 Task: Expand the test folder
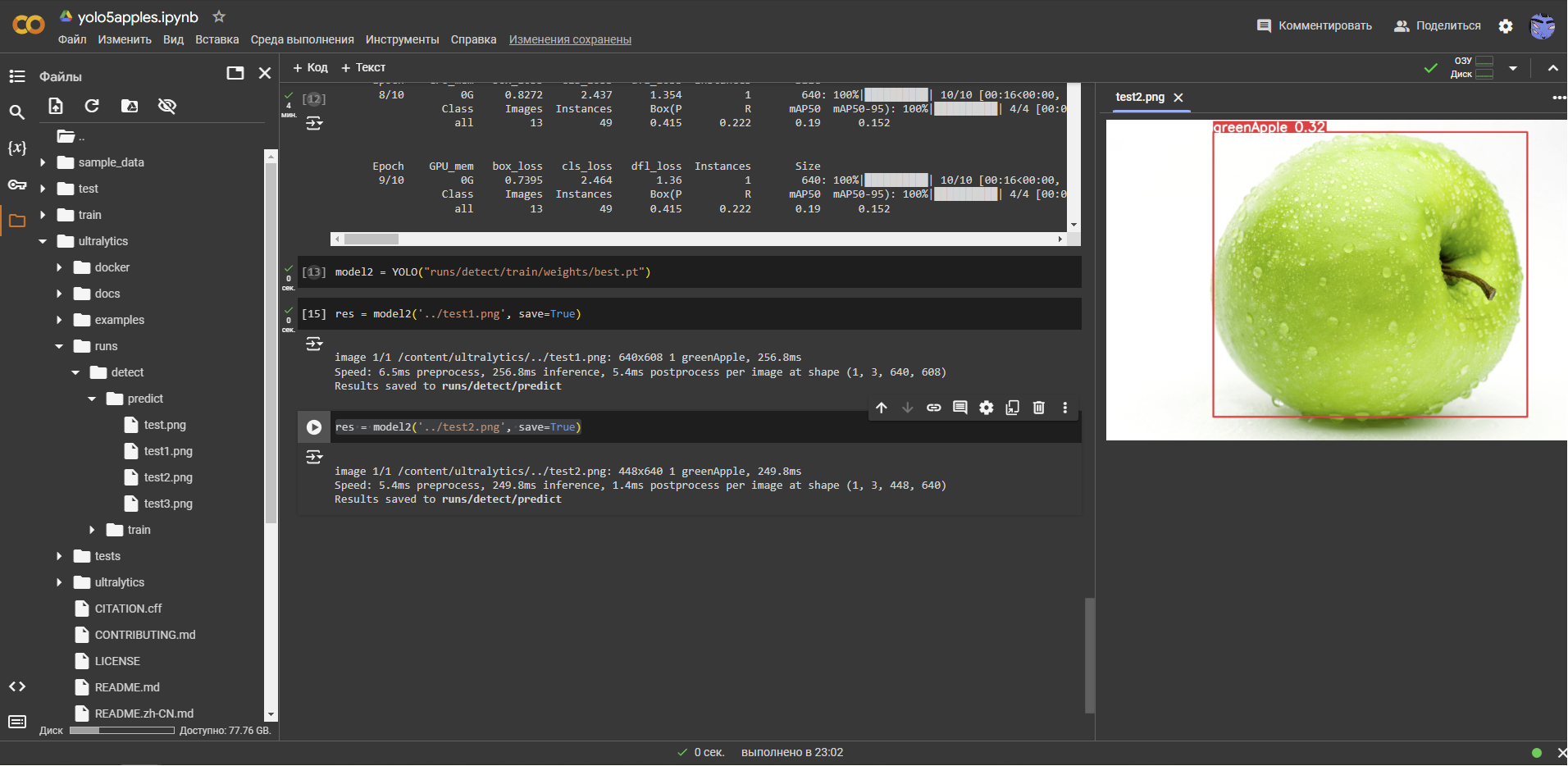[43, 189]
